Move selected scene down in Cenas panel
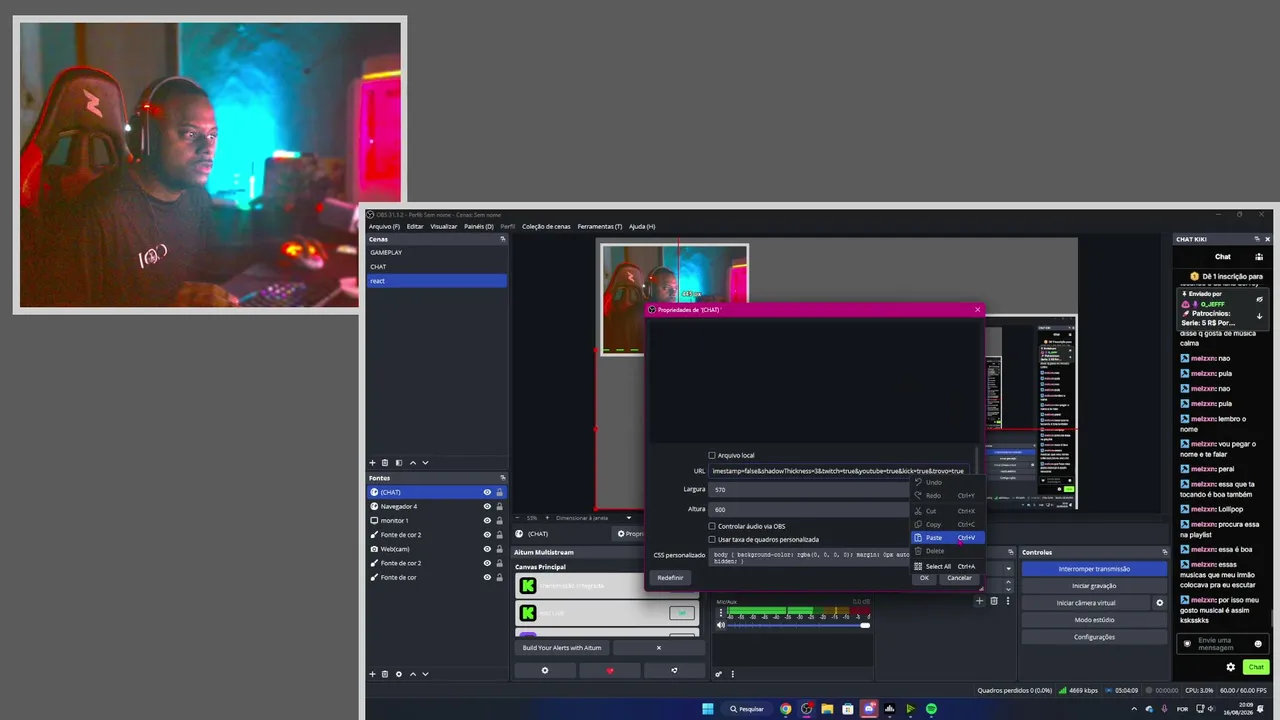 pyautogui.click(x=425, y=463)
